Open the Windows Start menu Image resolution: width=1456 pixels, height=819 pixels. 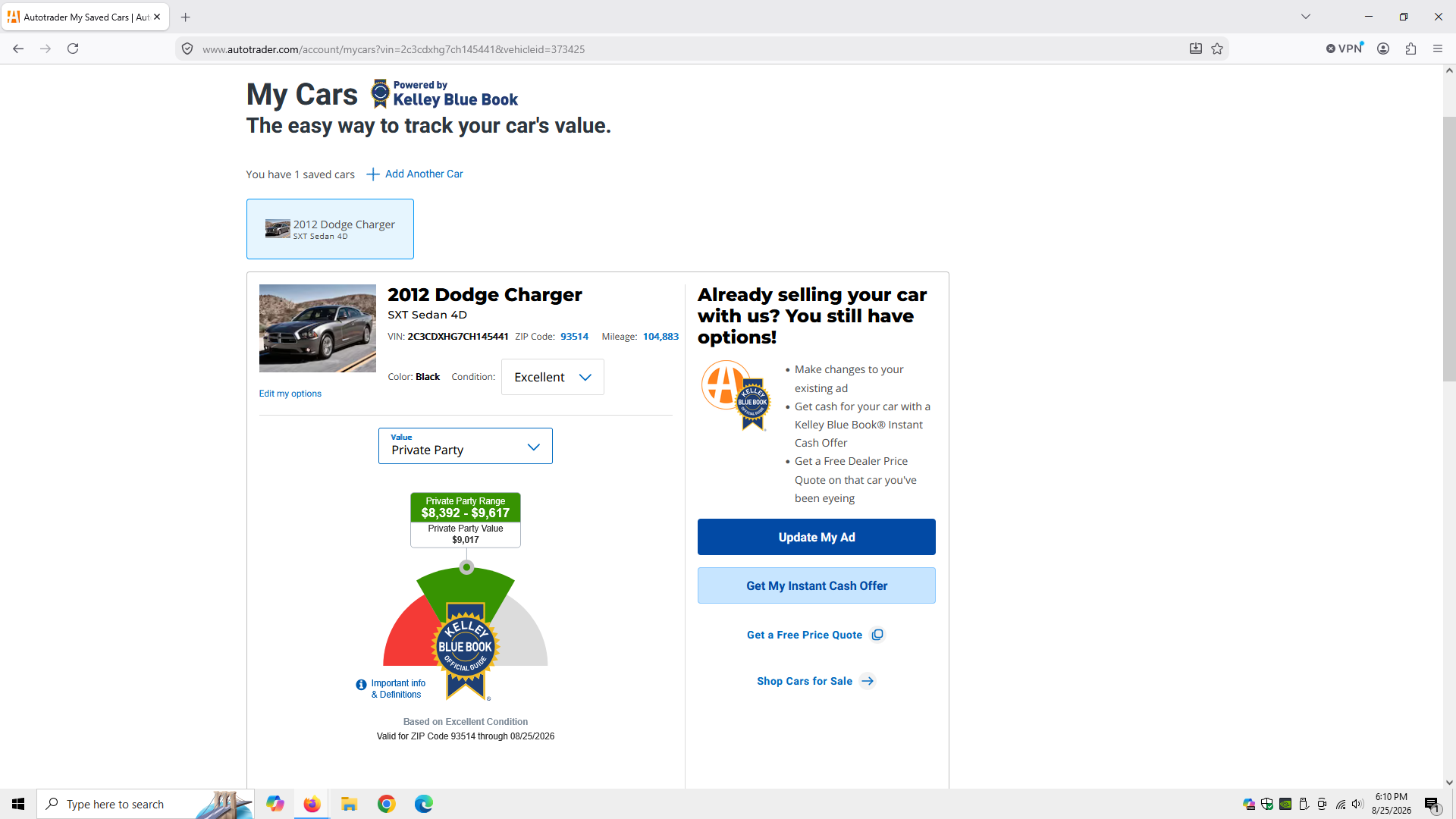(x=18, y=804)
